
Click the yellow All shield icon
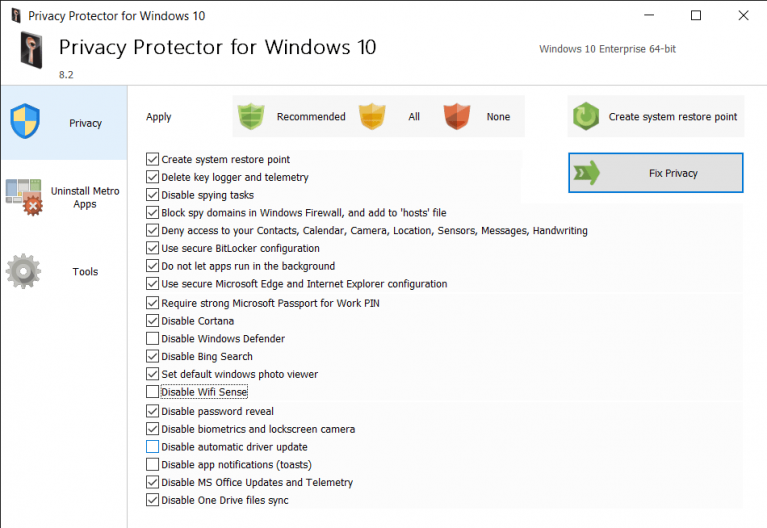372,116
